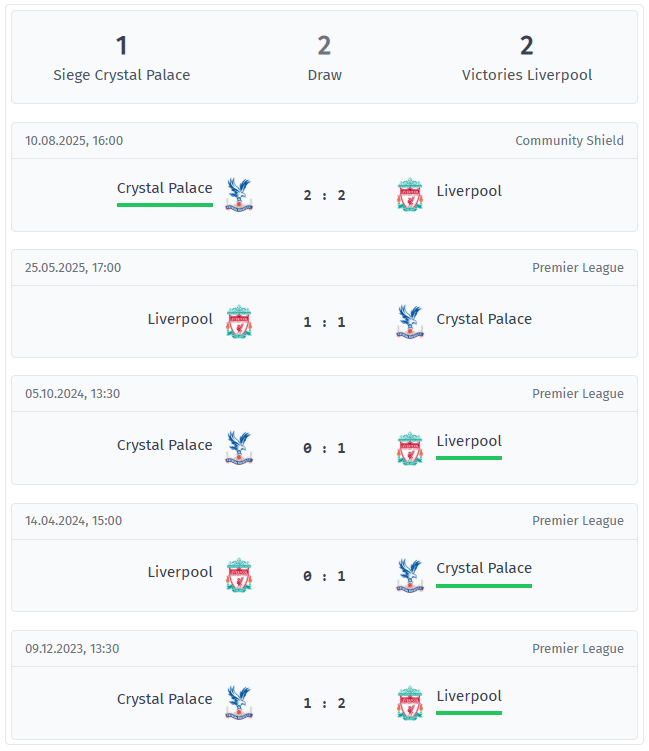Select Liverpool crest in the 14.04.2024 match
Viewport: 649px width, 751px height.
click(239, 576)
